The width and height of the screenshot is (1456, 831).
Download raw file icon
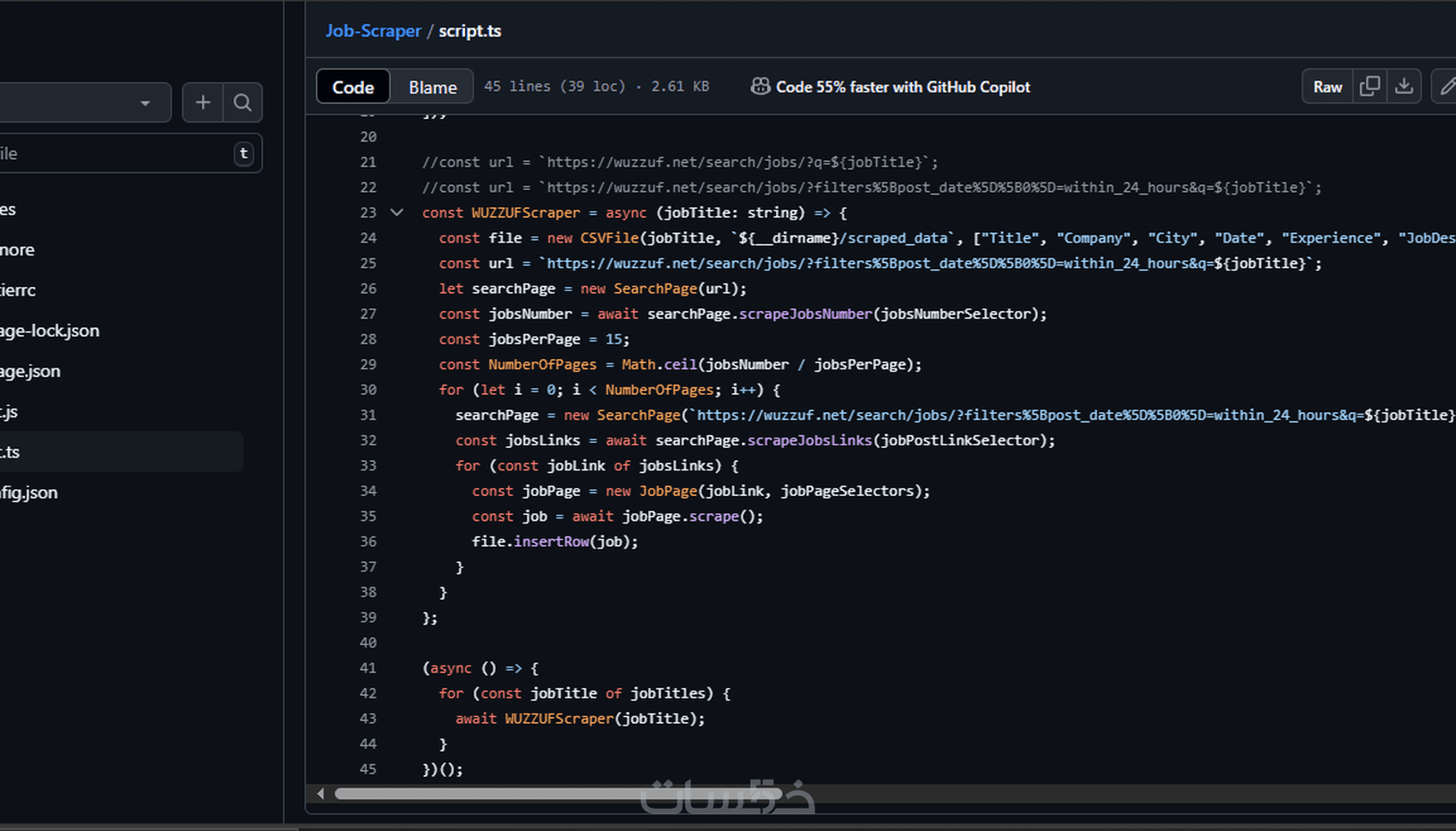tap(1404, 87)
